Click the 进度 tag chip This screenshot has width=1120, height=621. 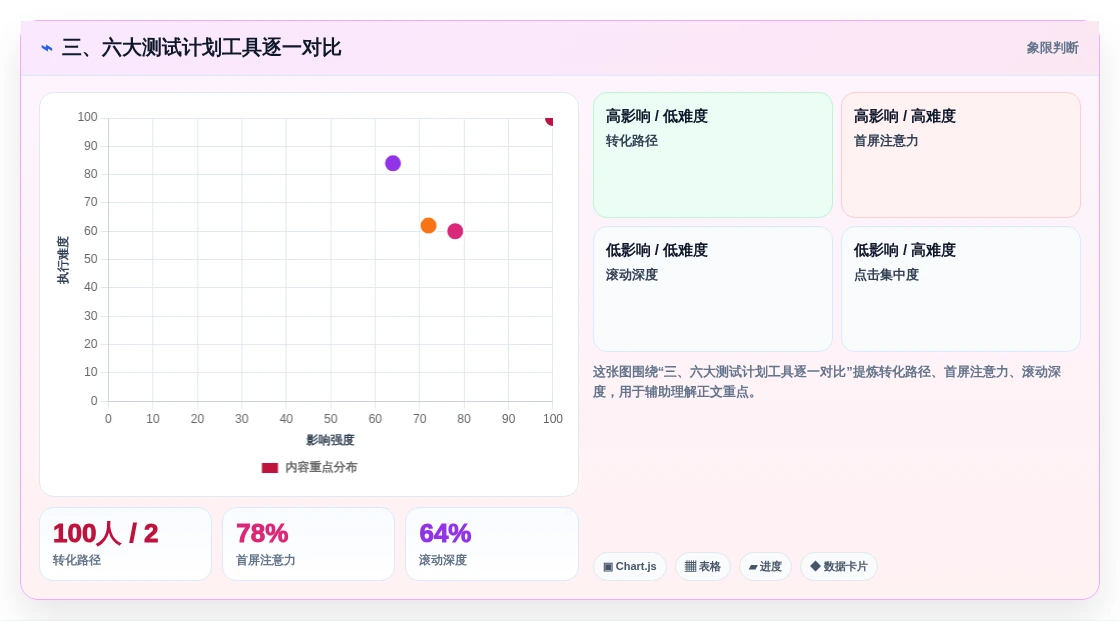(x=765, y=567)
